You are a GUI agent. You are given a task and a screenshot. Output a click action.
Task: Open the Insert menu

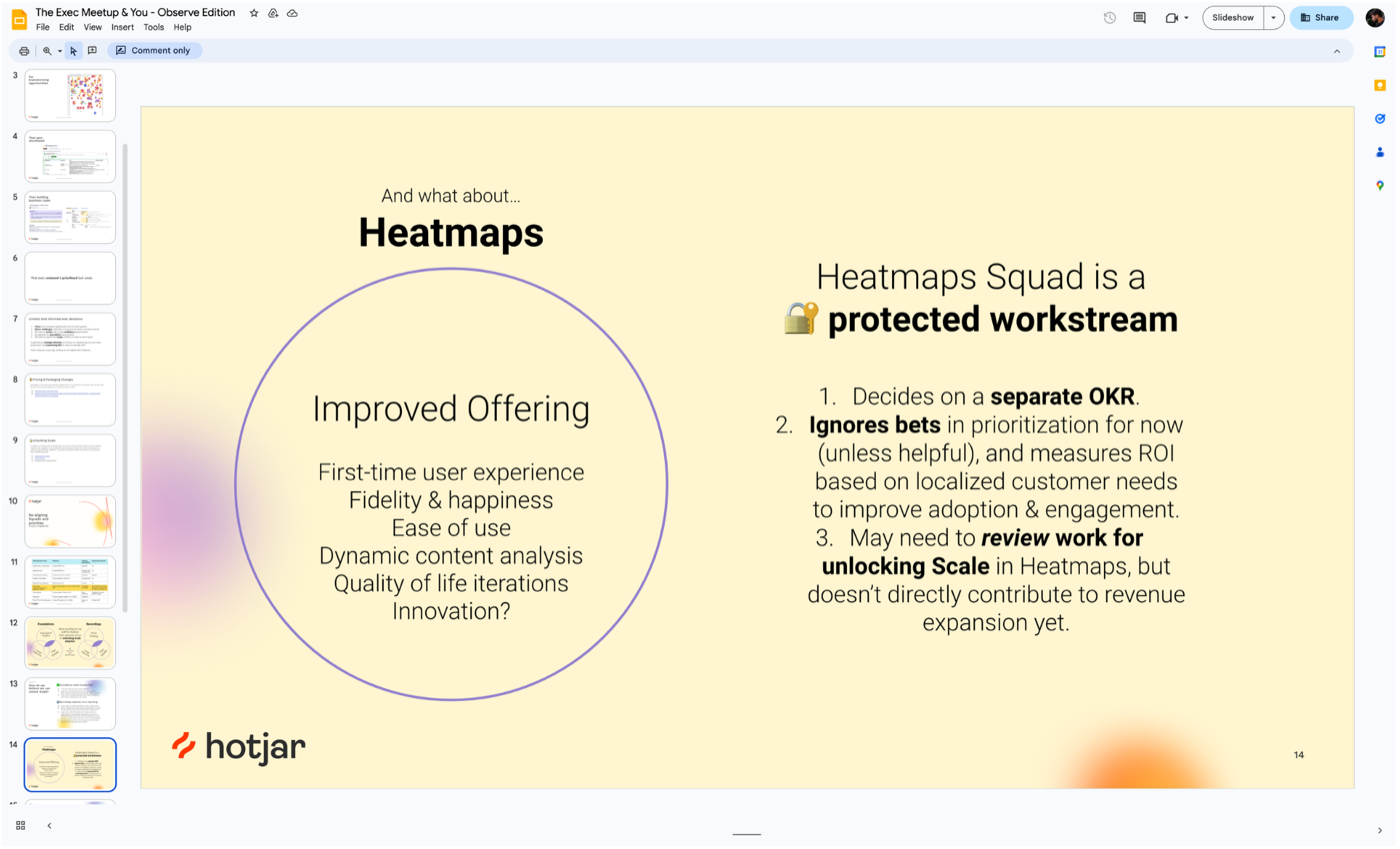[x=123, y=27]
